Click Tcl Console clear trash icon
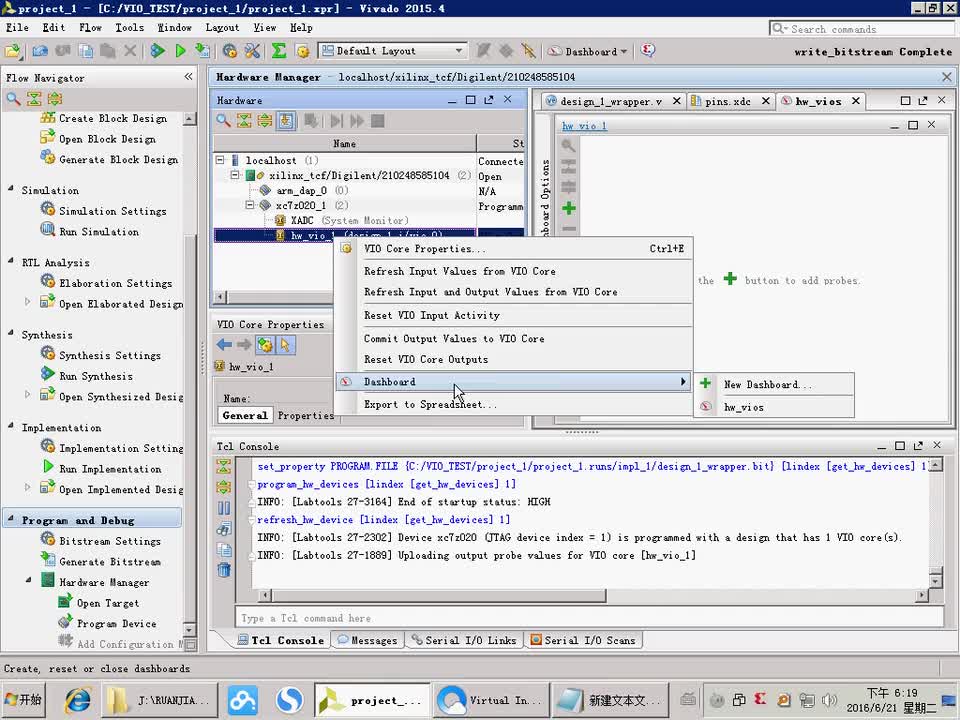Viewport: 960px width, 720px height. coord(224,570)
